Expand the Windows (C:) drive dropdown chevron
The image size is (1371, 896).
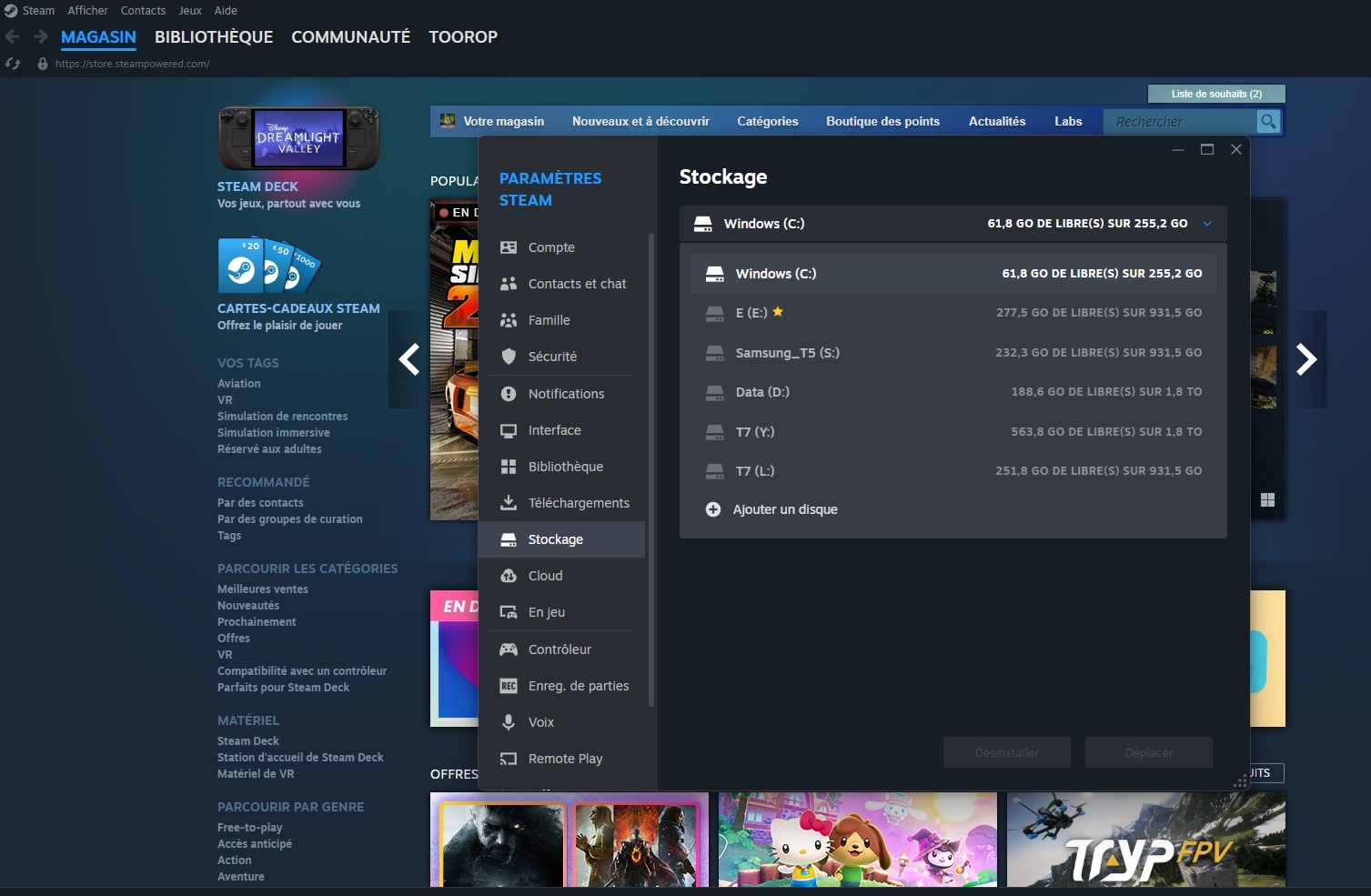pyautogui.click(x=1207, y=224)
